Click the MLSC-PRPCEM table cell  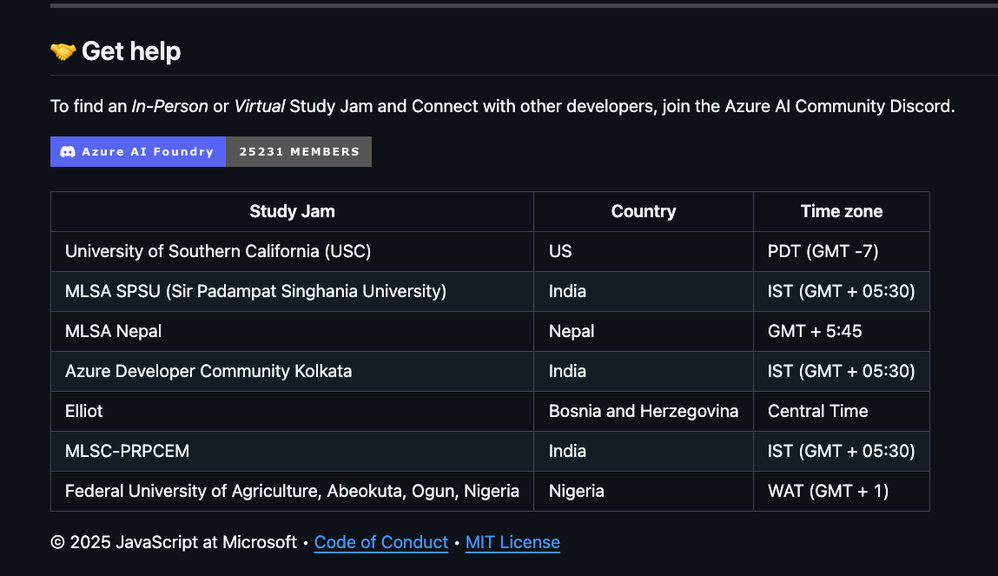point(127,451)
